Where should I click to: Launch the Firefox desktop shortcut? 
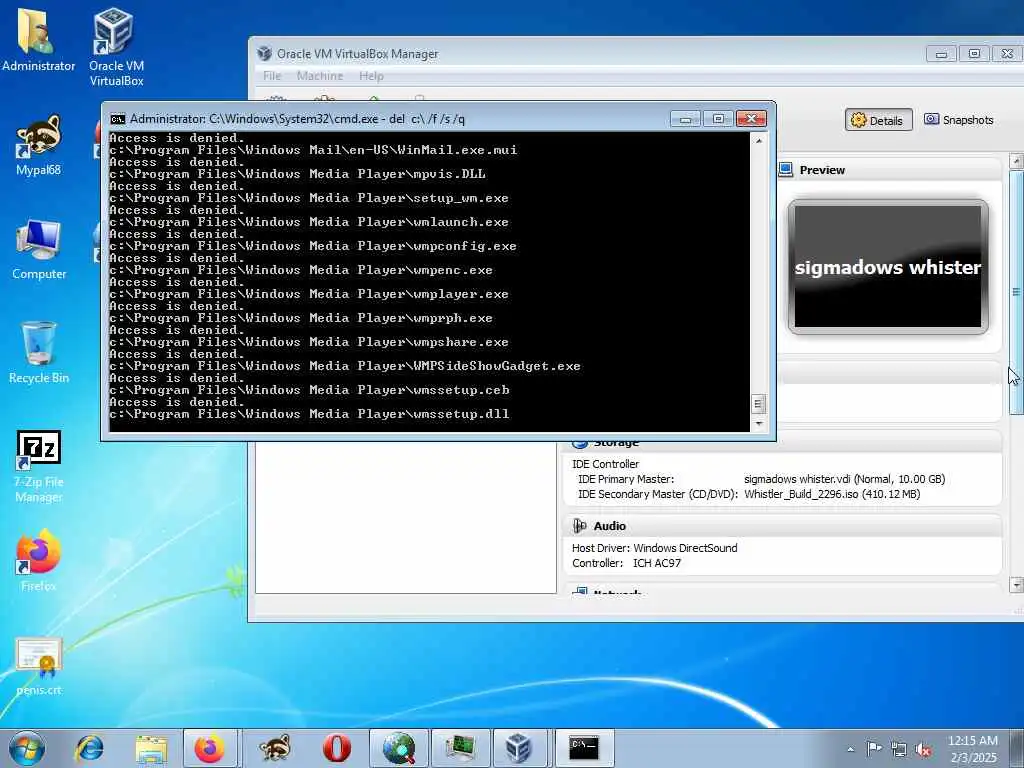click(x=39, y=560)
